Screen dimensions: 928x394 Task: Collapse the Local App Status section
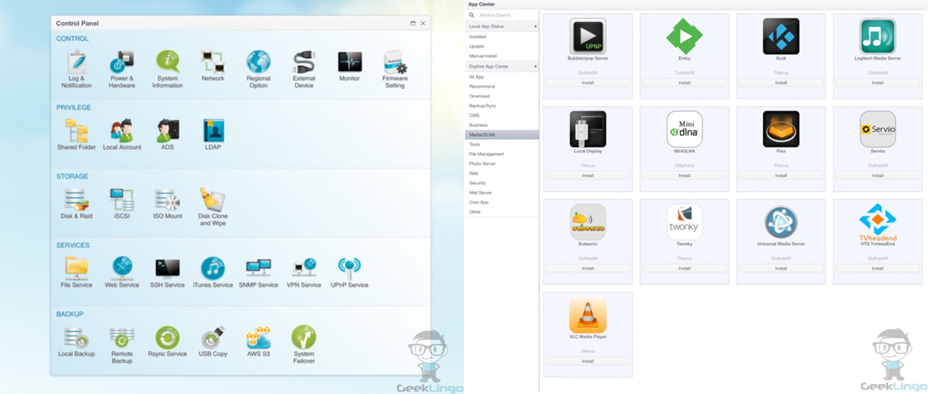535,27
